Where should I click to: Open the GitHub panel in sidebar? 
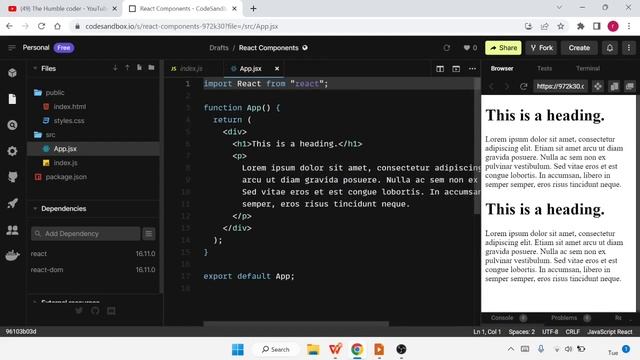click(x=12, y=177)
